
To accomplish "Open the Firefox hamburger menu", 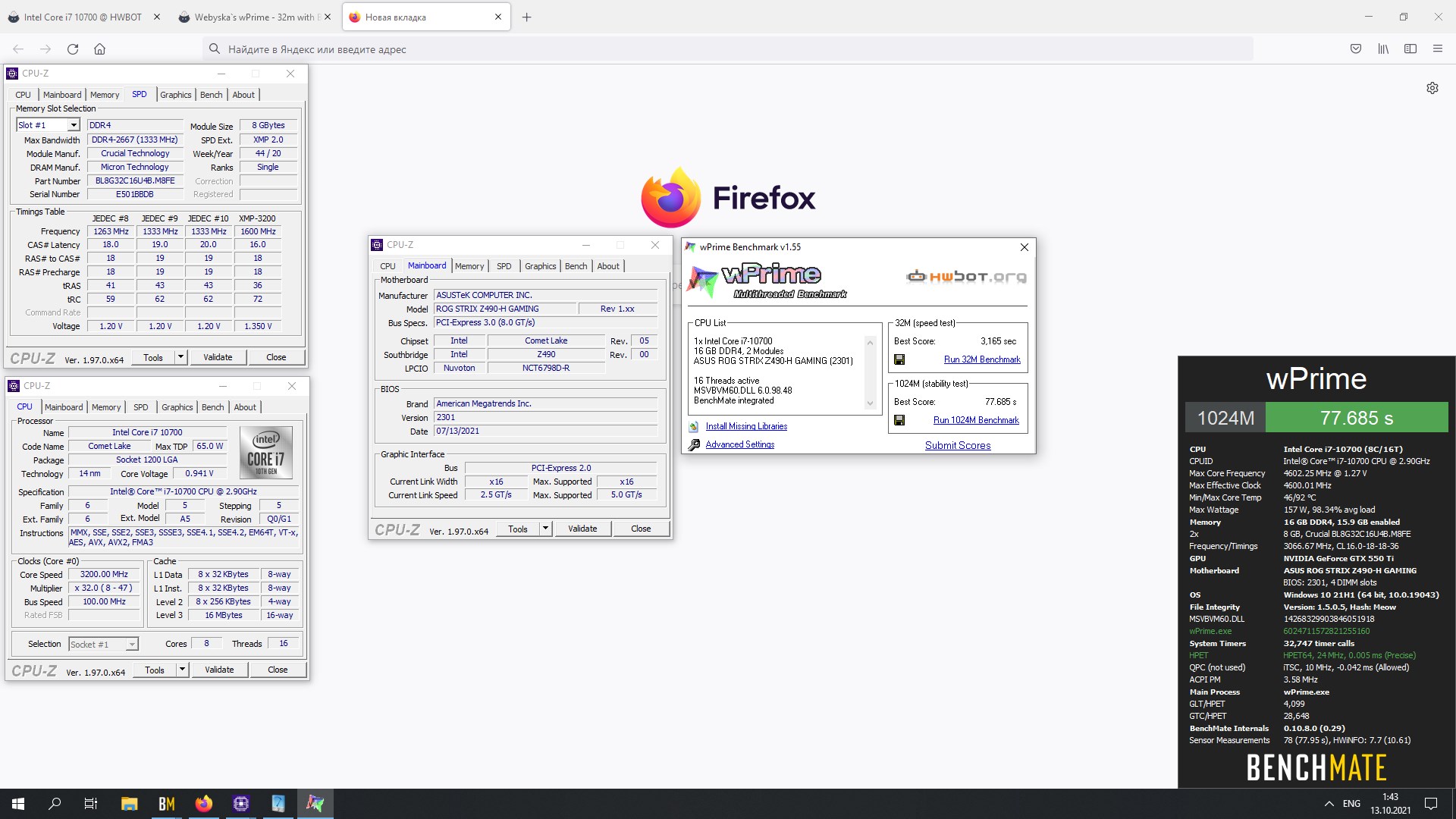I will tap(1438, 49).
